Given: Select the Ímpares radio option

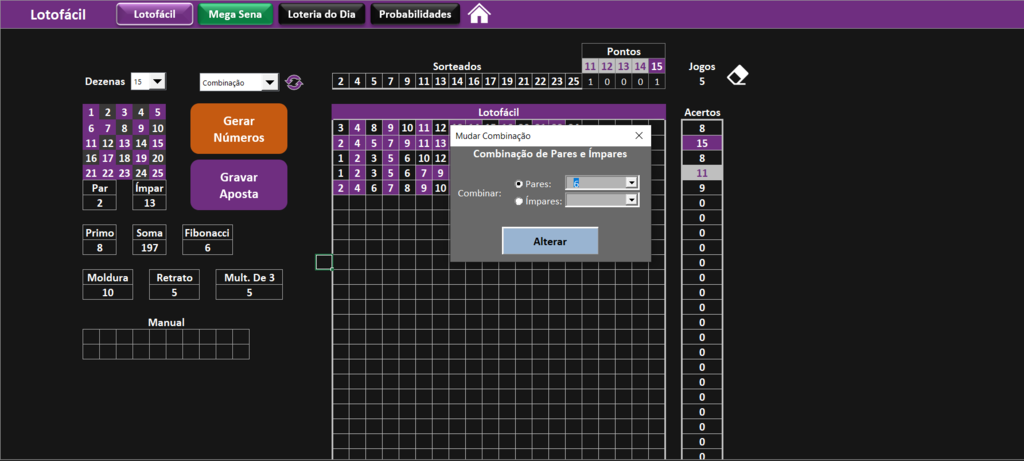Looking at the screenshot, I should click(x=520, y=202).
